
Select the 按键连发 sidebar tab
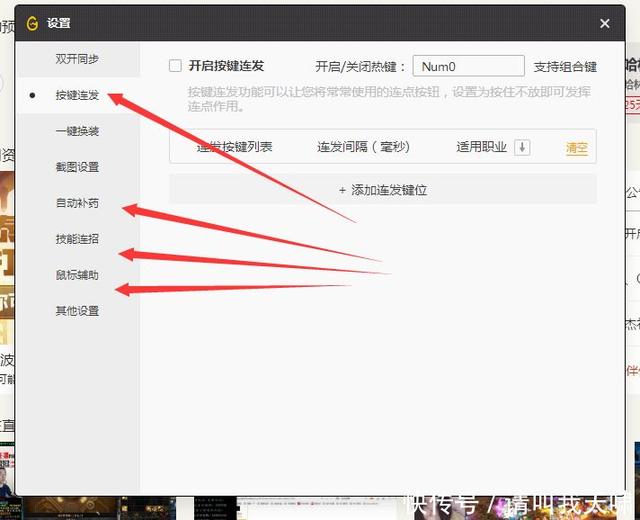coord(77,95)
